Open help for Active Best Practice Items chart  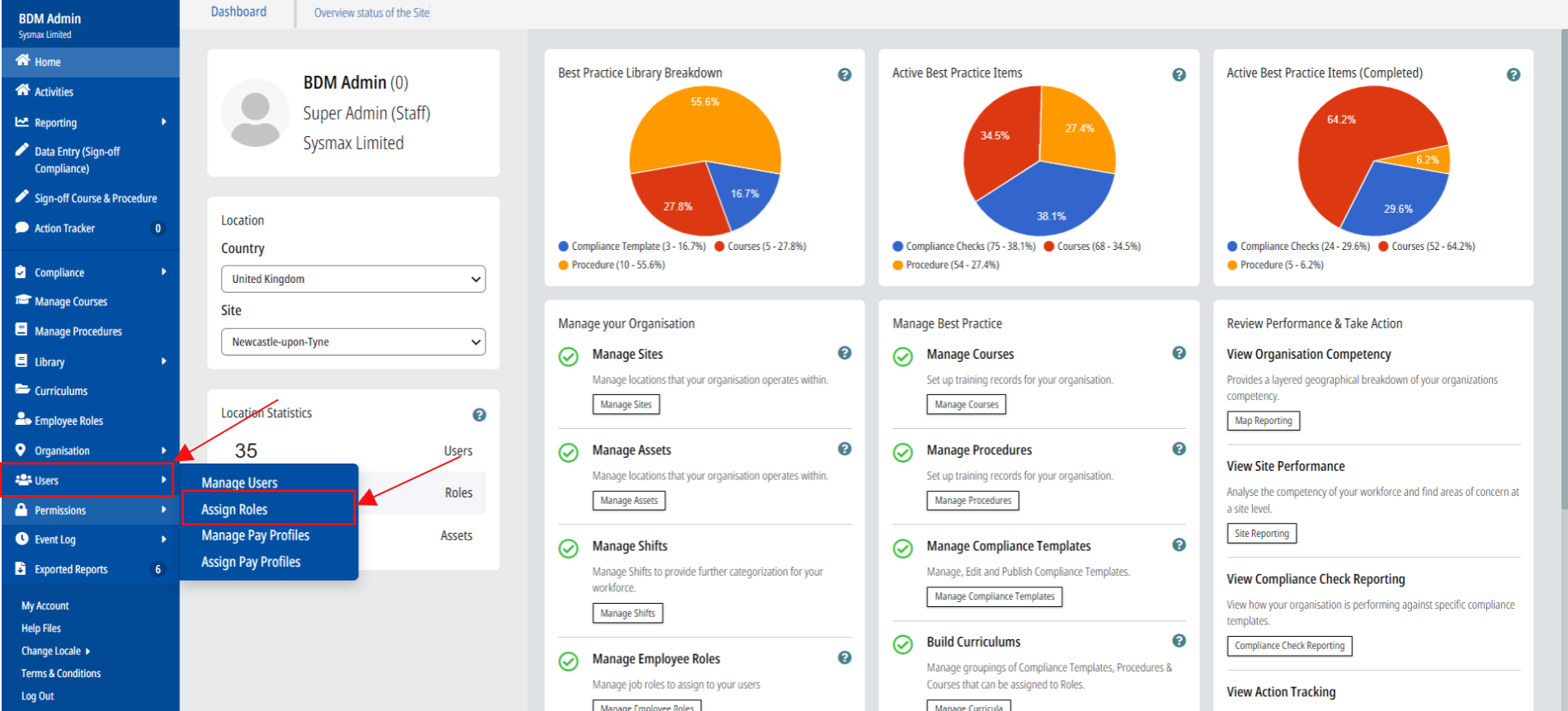coord(1180,74)
